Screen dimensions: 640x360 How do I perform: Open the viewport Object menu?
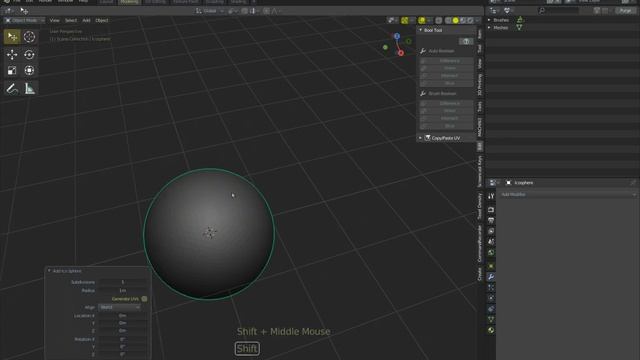point(102,20)
